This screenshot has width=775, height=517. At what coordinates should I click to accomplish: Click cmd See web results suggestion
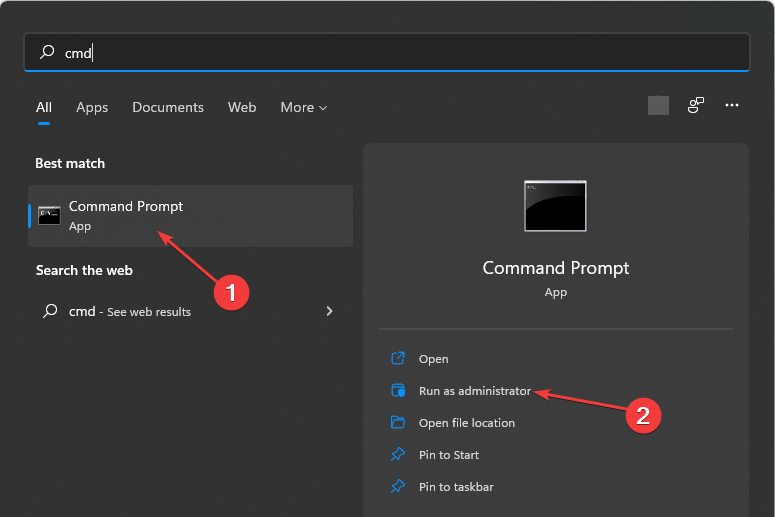tap(130, 311)
